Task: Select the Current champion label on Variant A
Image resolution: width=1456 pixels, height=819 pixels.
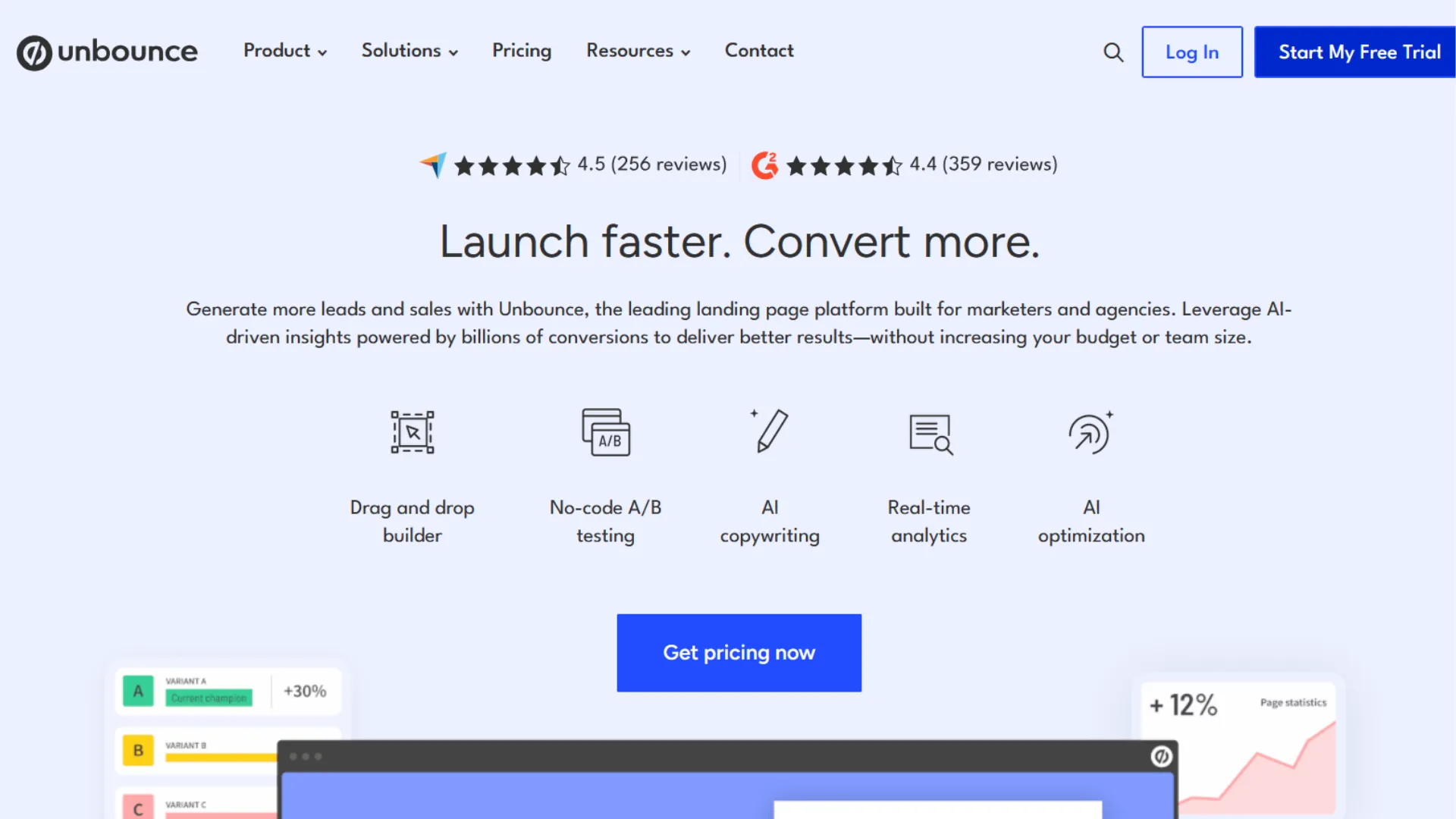Action: click(208, 698)
